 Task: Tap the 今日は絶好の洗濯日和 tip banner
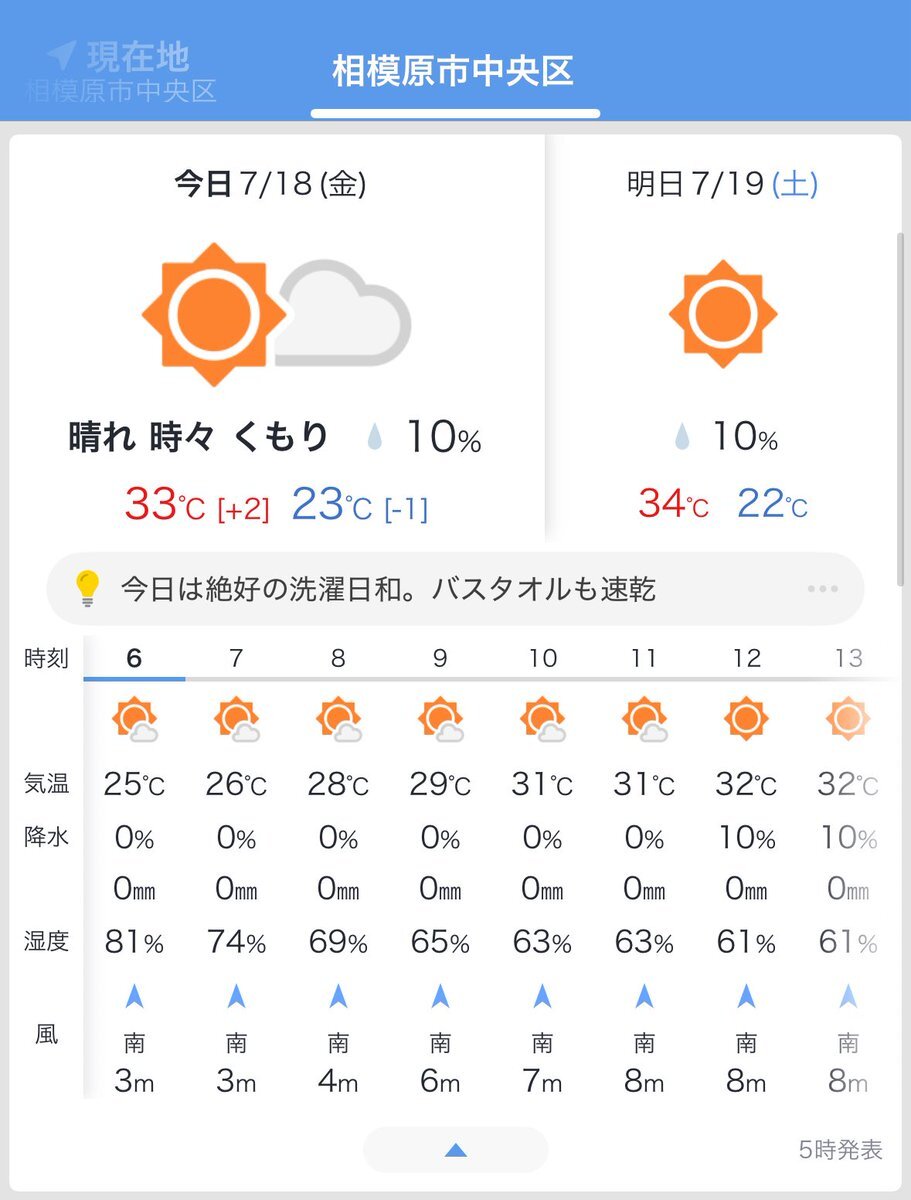tap(455, 589)
